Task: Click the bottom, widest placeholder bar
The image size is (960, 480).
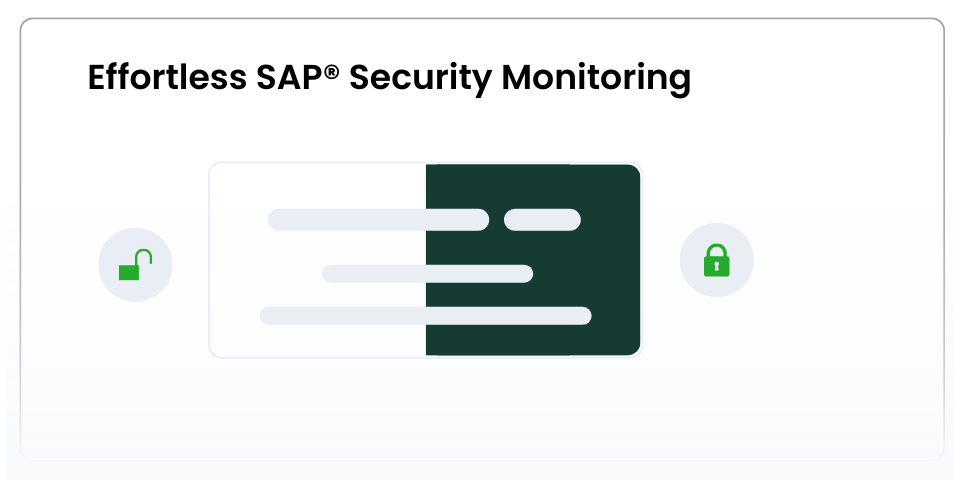Action: (x=425, y=316)
